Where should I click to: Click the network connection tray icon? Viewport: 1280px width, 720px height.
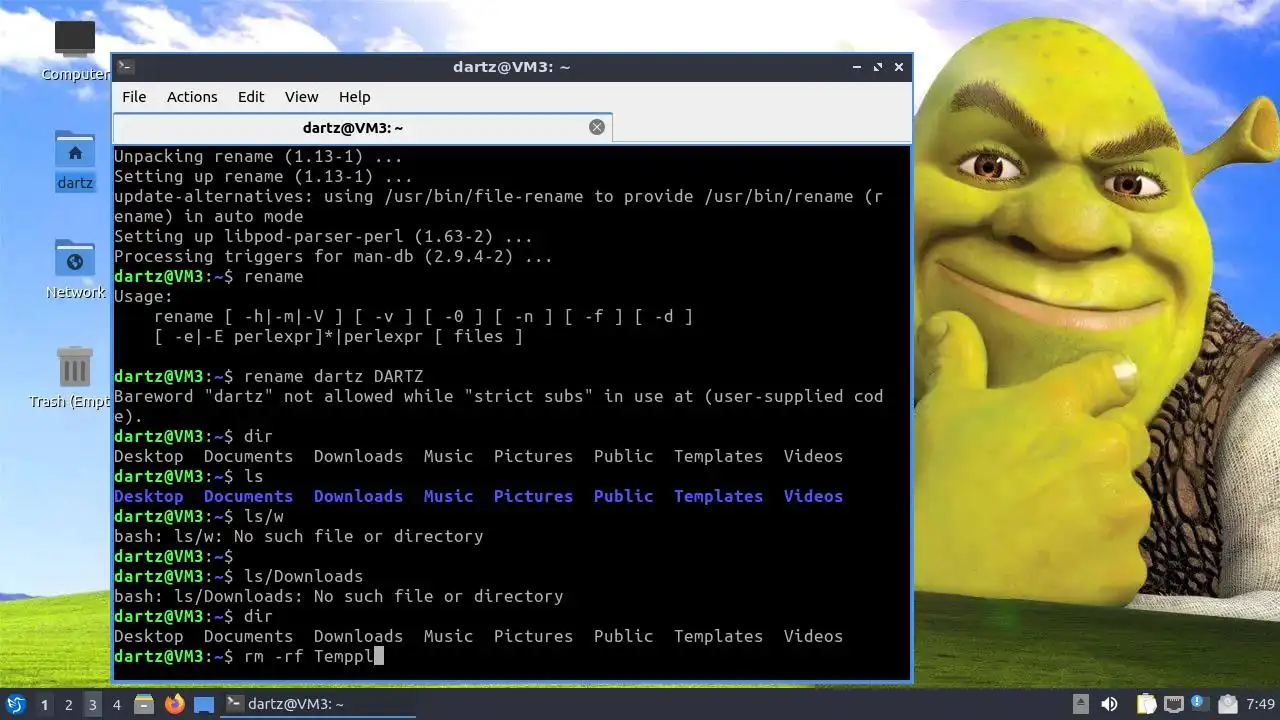[x=1174, y=705]
